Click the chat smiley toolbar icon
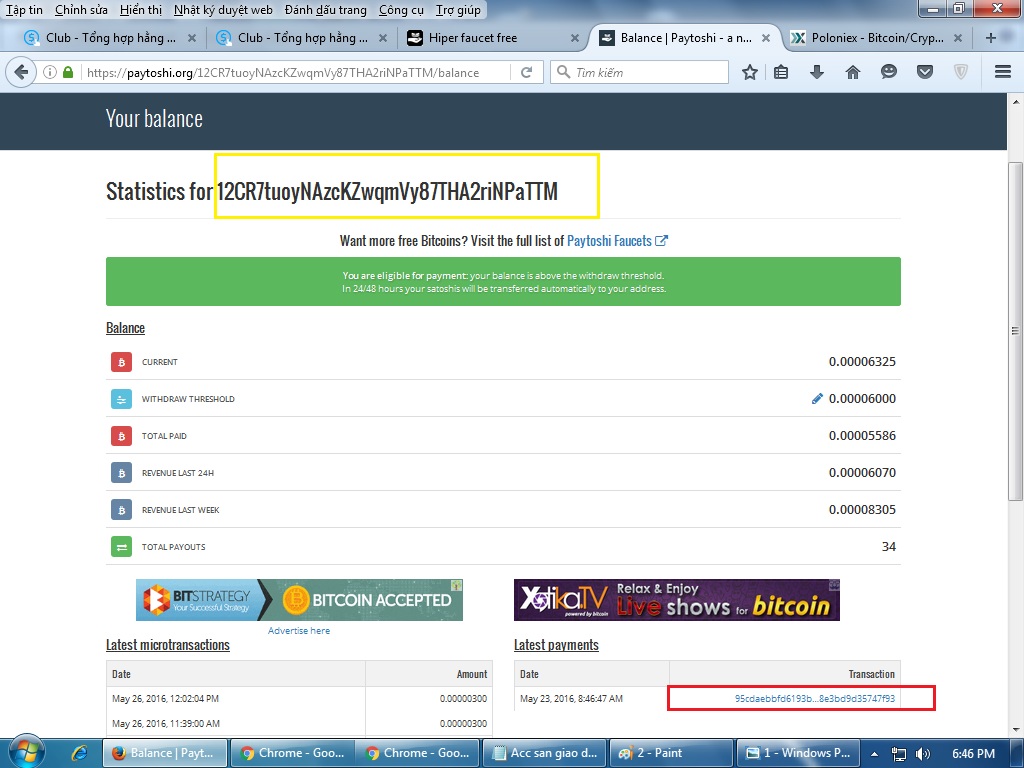The image size is (1024, 768). 889,72
